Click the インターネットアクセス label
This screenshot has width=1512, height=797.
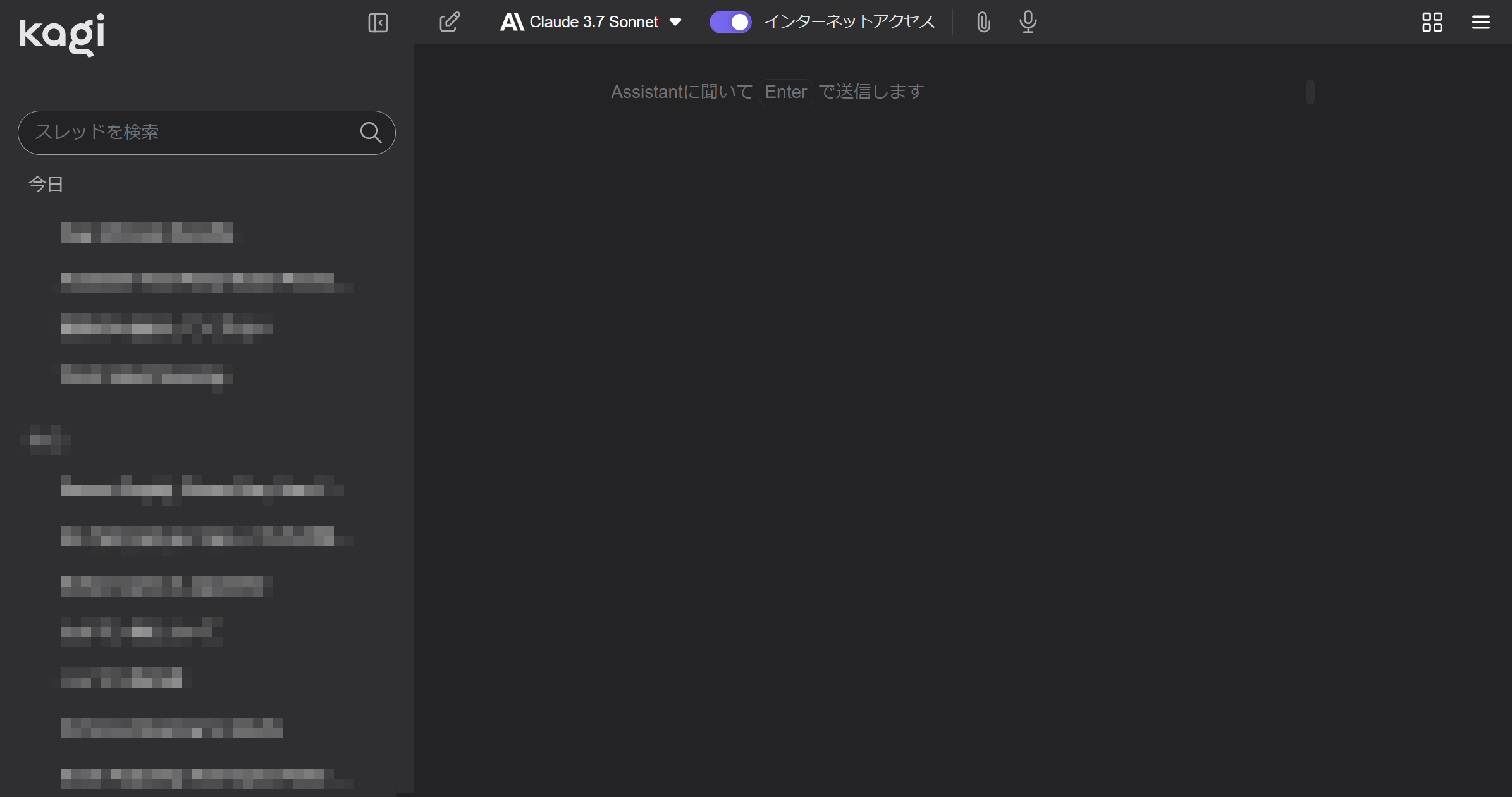click(x=849, y=22)
